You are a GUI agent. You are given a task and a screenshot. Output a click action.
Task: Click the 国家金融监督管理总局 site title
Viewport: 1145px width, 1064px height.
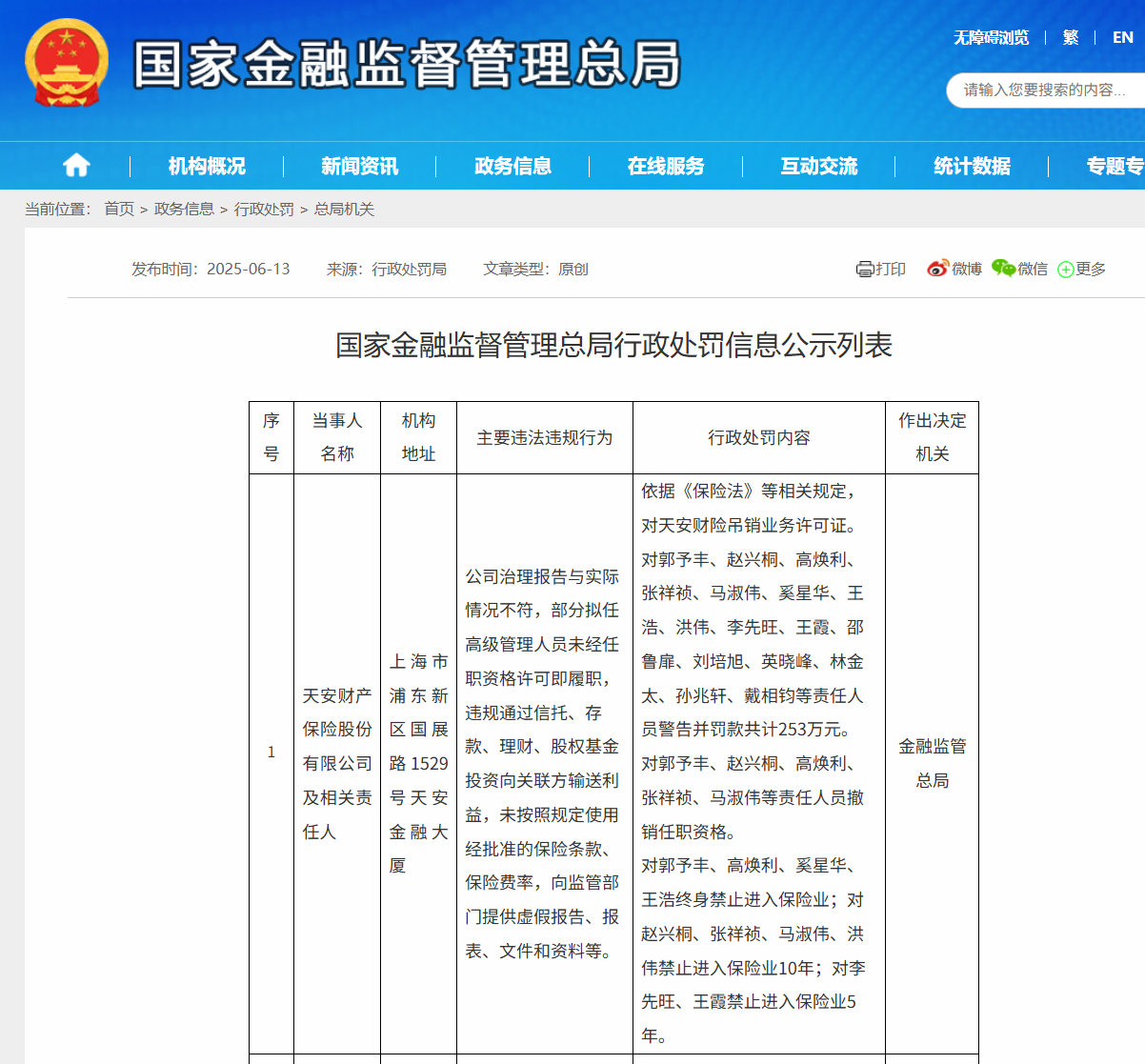coord(407,65)
